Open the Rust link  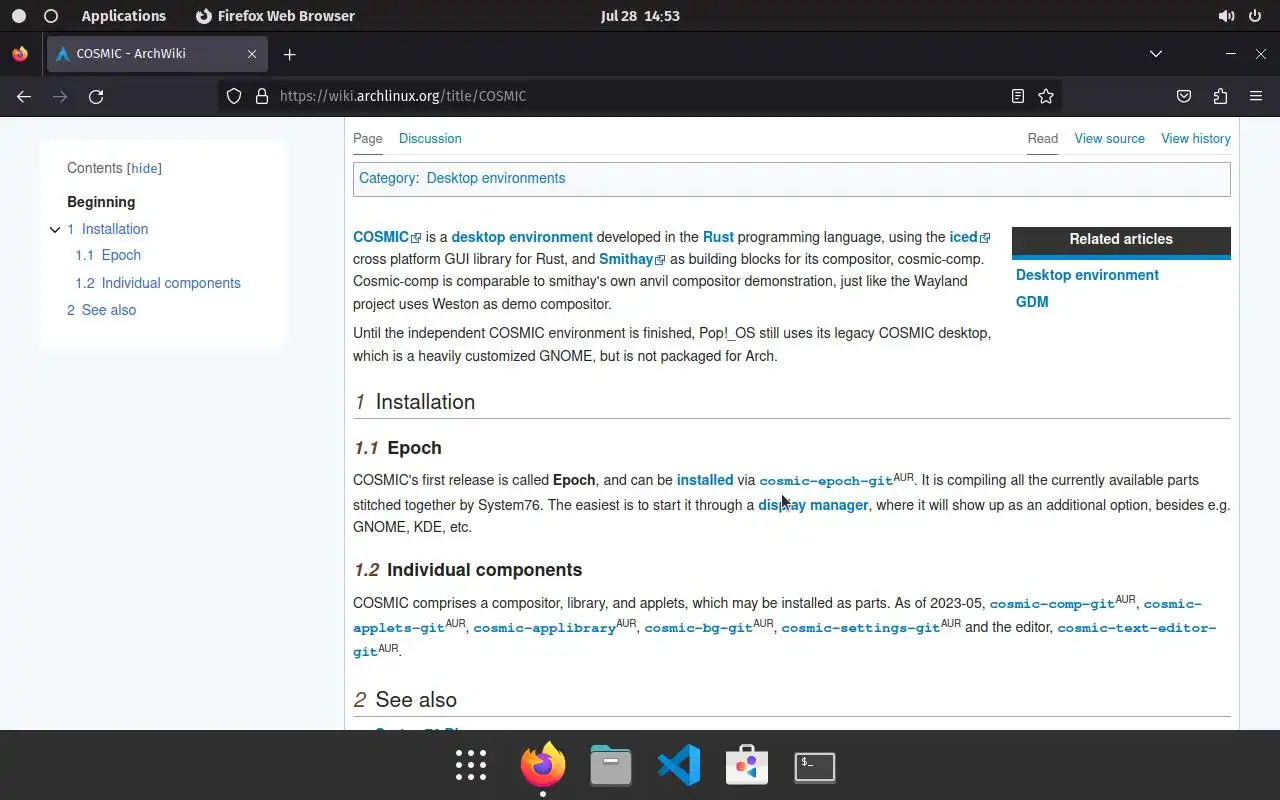pos(718,237)
